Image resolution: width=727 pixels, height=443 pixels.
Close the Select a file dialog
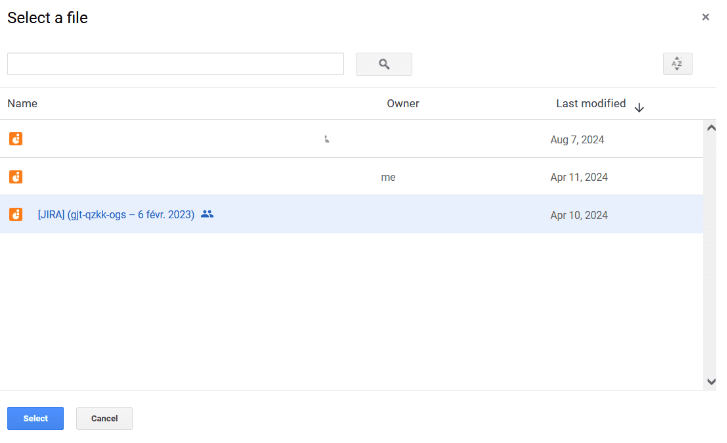coord(706,17)
